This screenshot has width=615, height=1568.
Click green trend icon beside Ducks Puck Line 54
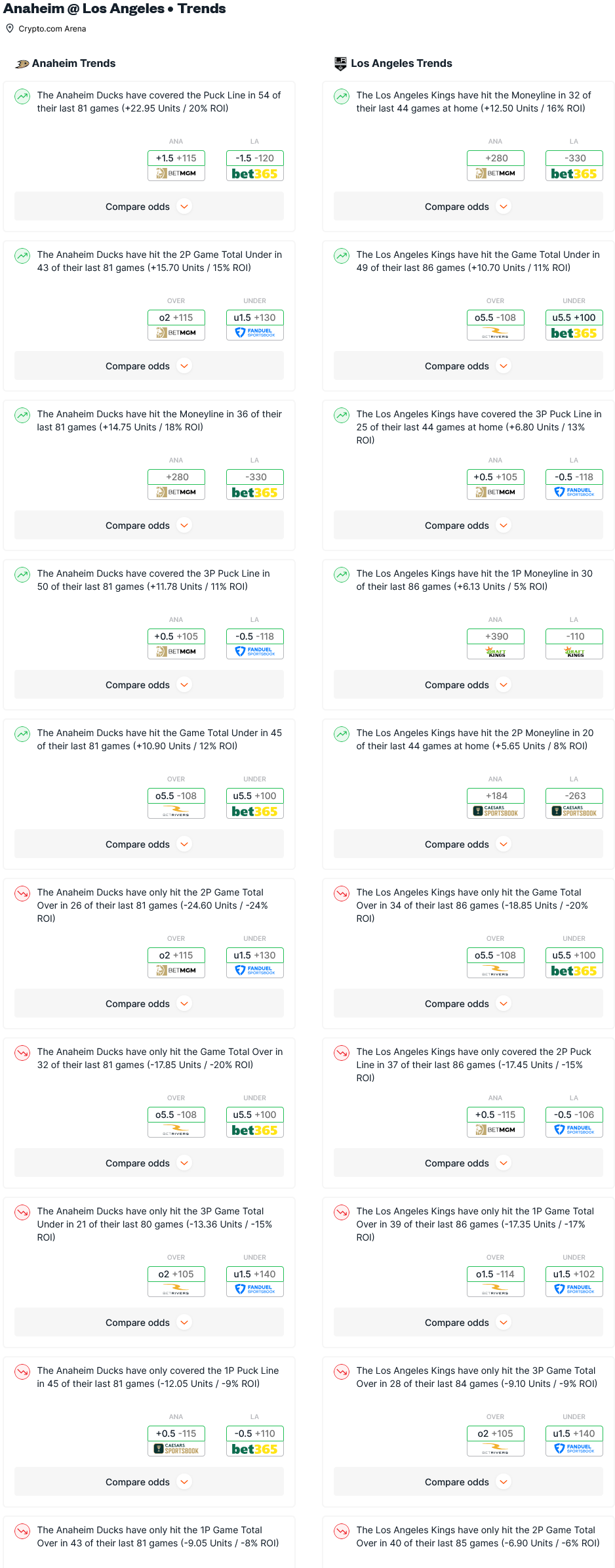[x=22, y=96]
